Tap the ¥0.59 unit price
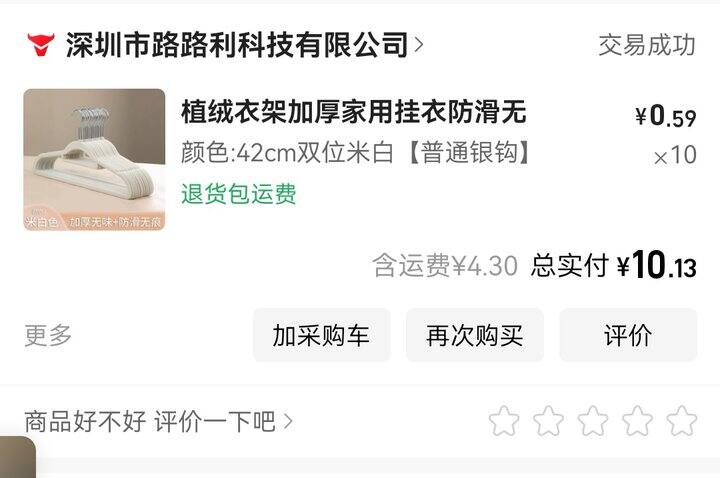Screen dimensions: 720x478 [666, 116]
